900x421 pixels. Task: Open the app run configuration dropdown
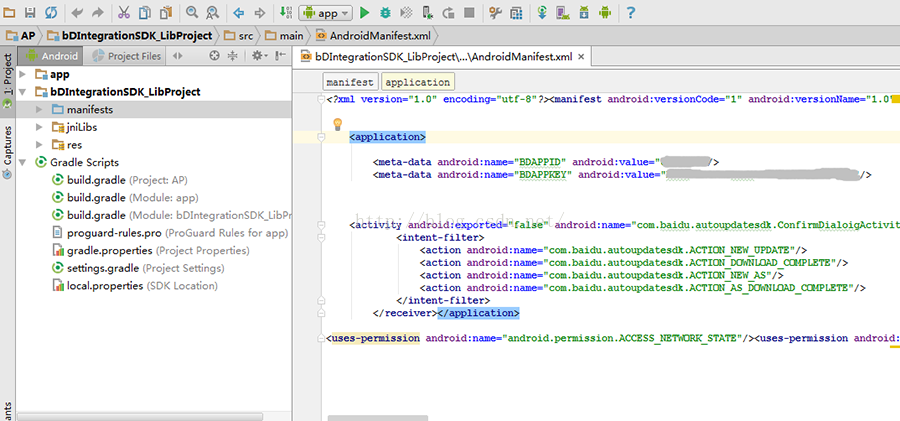click(x=325, y=13)
